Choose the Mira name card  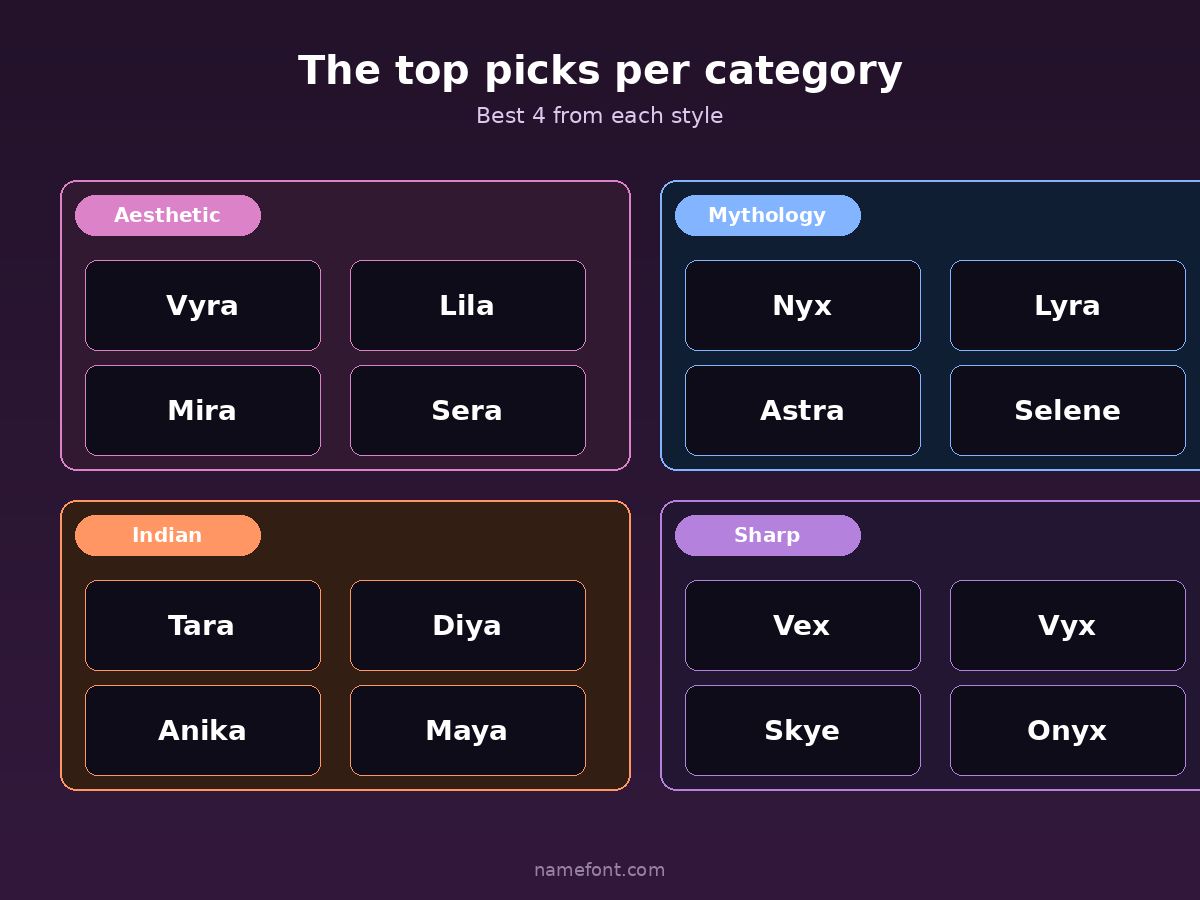(x=203, y=411)
